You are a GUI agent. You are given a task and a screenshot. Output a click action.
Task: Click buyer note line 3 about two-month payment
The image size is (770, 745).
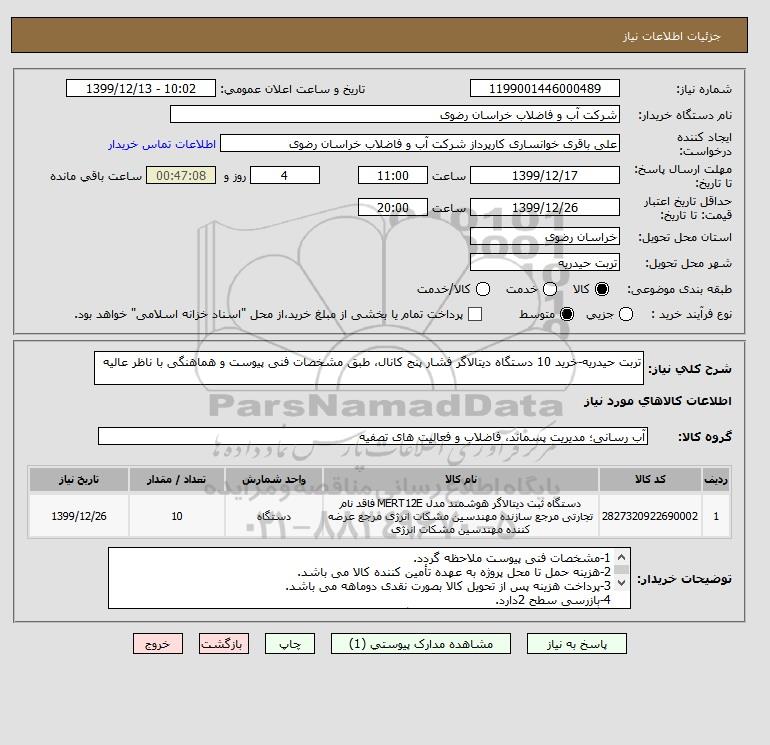point(448,586)
